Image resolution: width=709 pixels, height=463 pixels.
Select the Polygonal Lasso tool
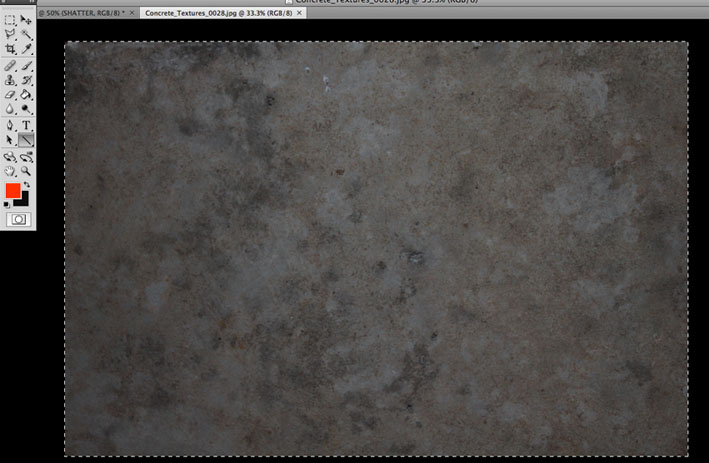point(10,34)
